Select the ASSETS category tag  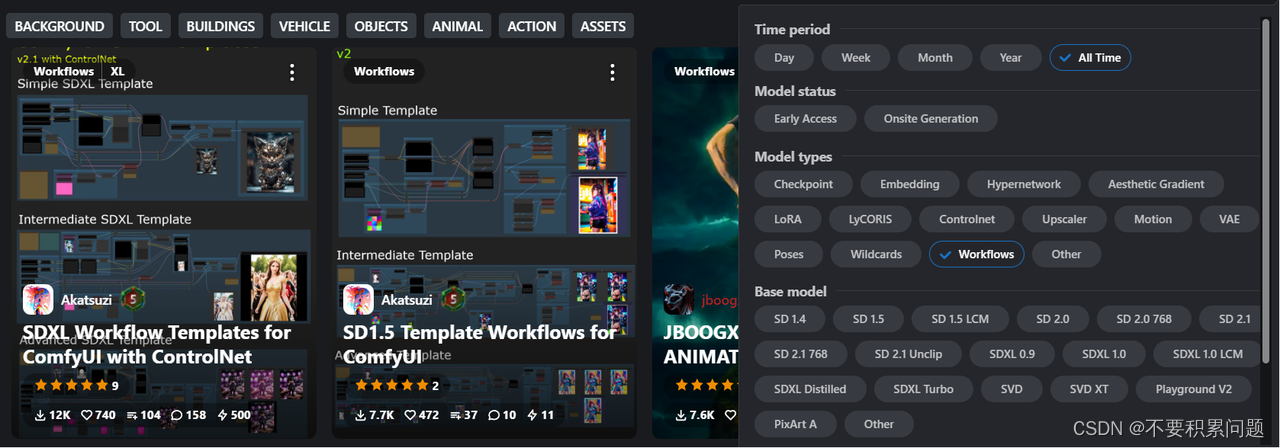tap(603, 26)
